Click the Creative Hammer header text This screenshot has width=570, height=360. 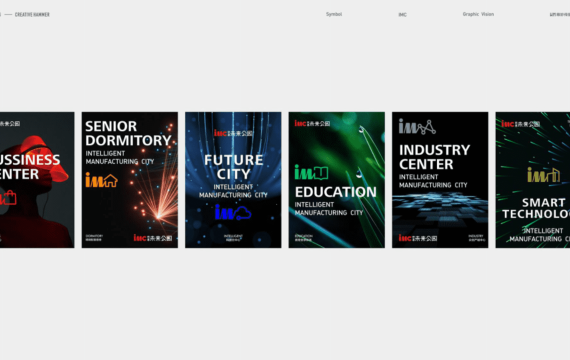click(x=32, y=15)
